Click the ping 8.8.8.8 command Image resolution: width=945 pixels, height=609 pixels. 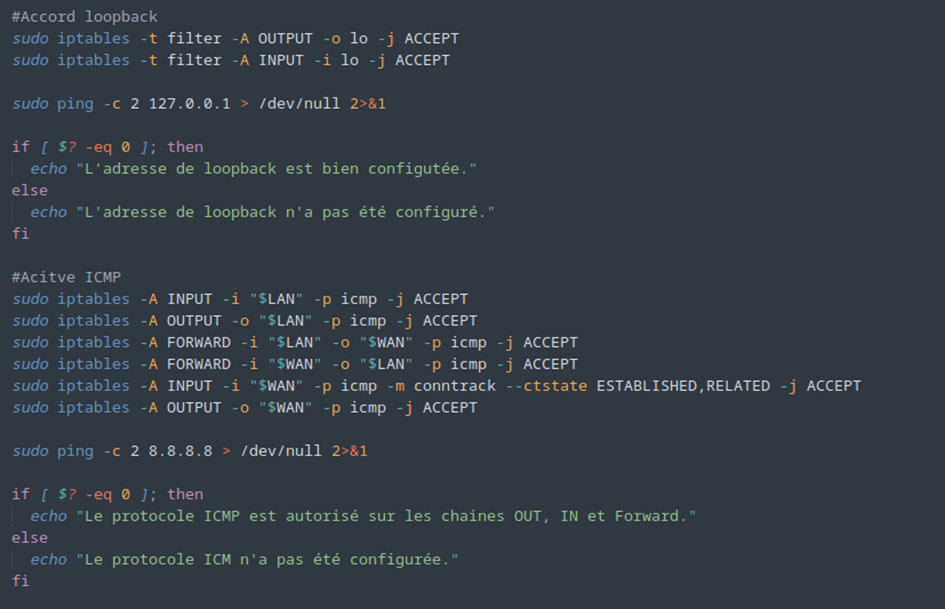click(x=190, y=451)
